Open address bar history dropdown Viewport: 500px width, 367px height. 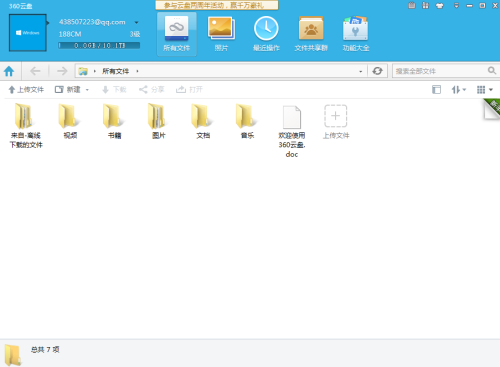point(361,71)
